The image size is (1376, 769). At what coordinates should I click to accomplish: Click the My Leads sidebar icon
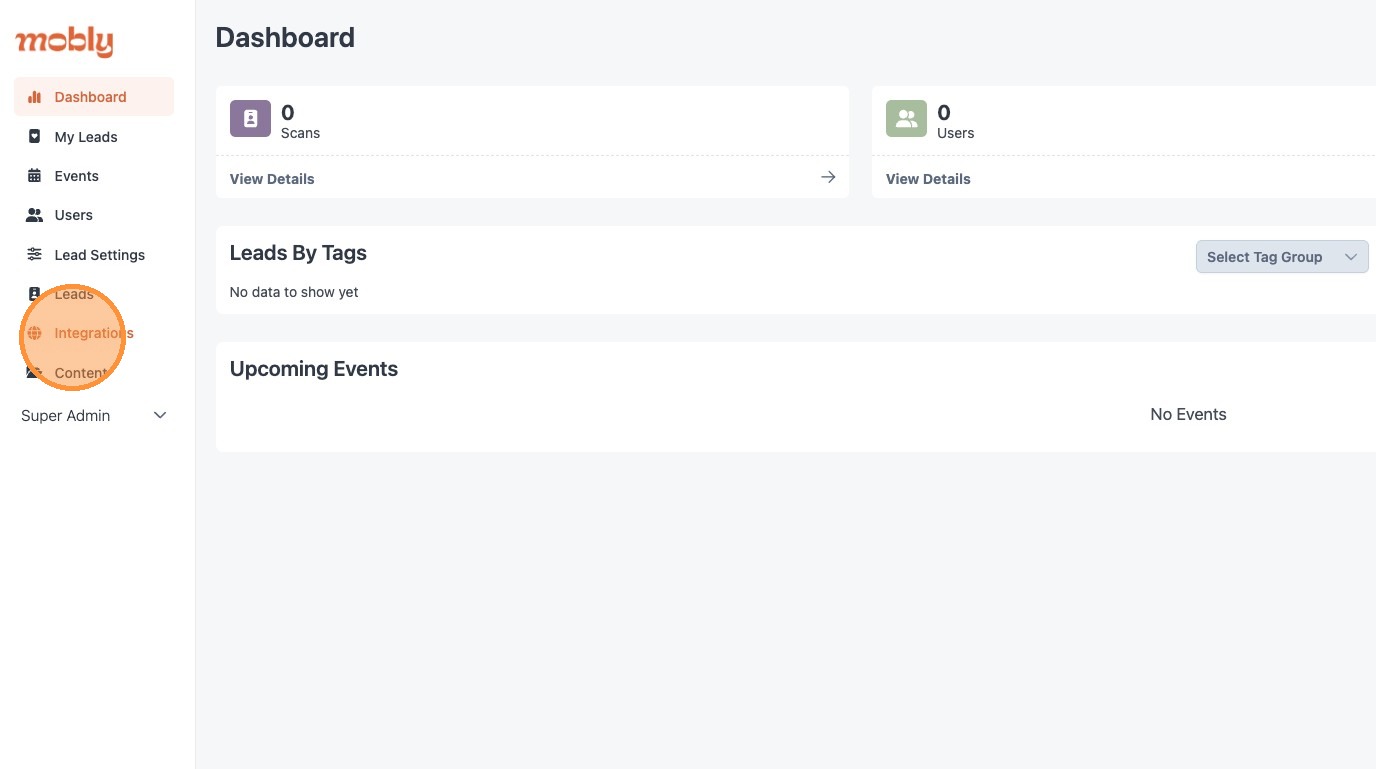(x=35, y=137)
